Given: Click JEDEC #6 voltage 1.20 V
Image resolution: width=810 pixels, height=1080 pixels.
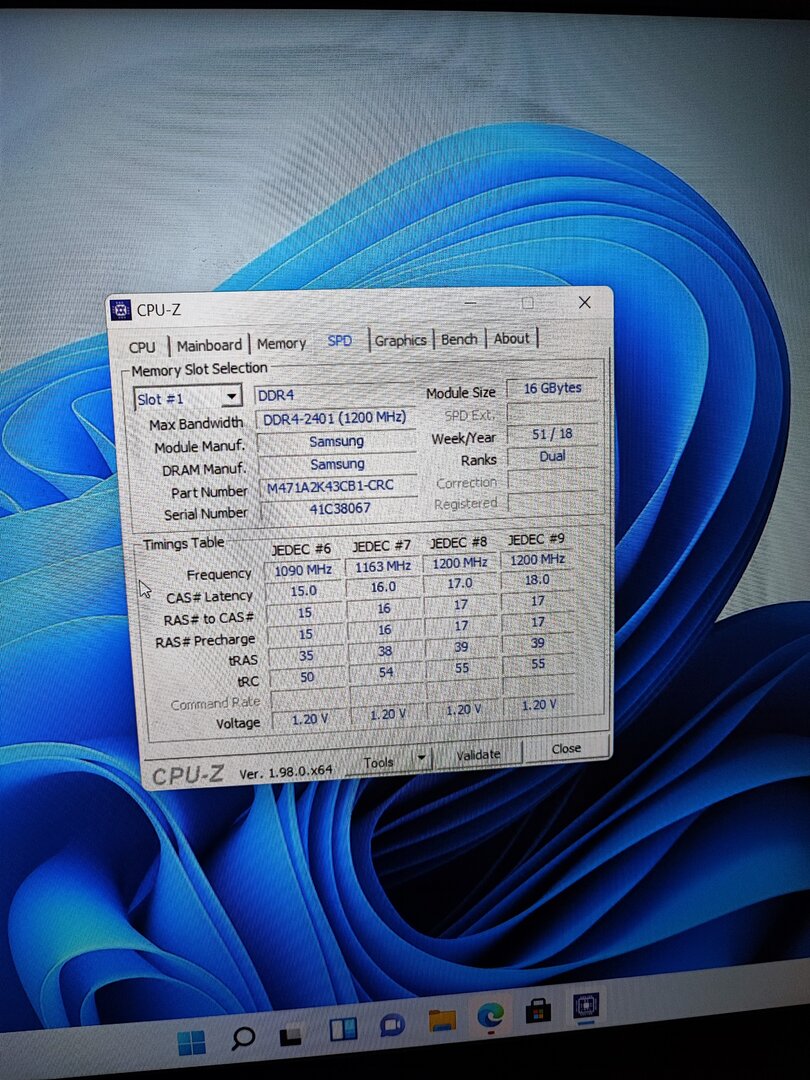Looking at the screenshot, I should coord(309,719).
